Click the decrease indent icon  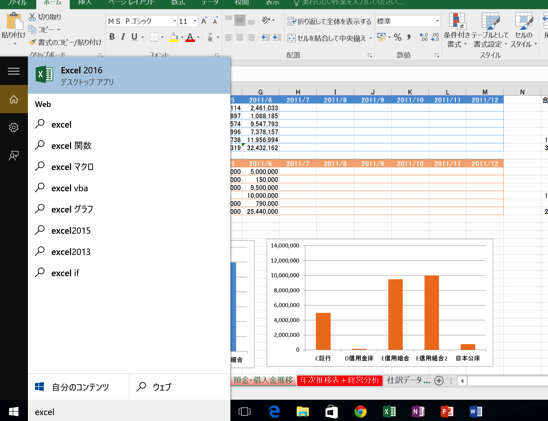pyautogui.click(x=266, y=37)
